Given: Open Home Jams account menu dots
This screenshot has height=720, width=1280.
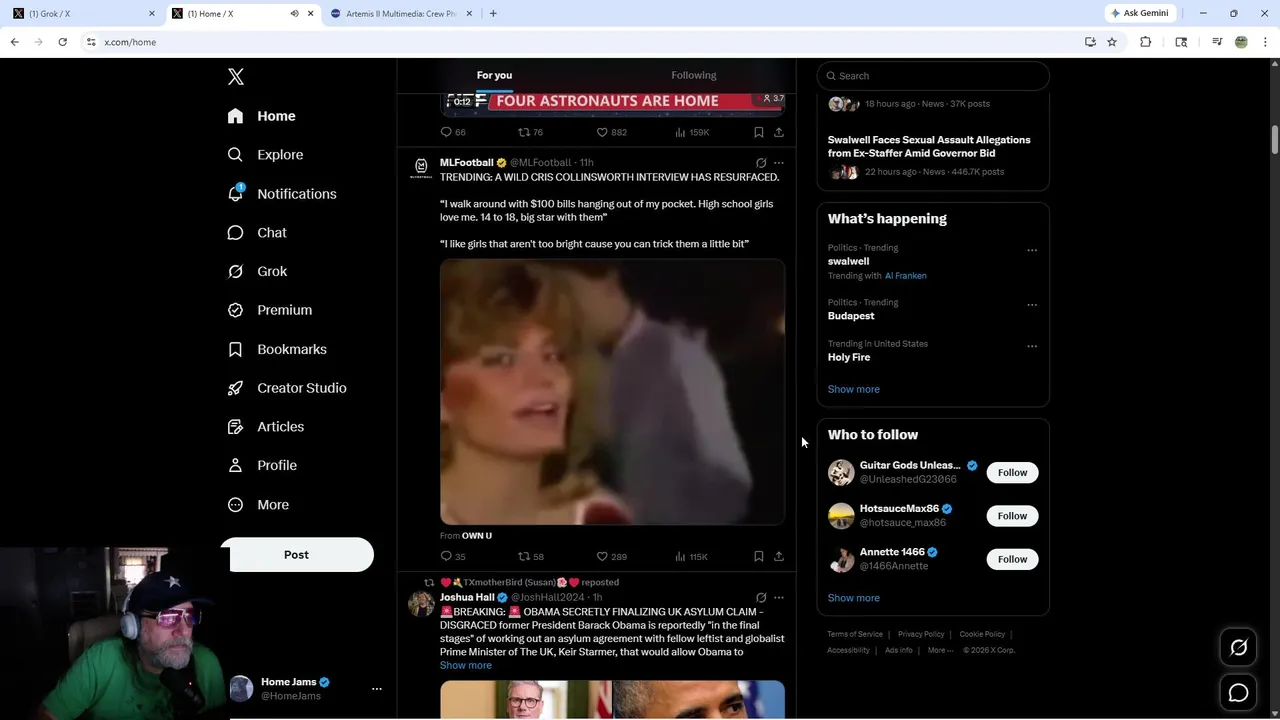Looking at the screenshot, I should [x=377, y=689].
